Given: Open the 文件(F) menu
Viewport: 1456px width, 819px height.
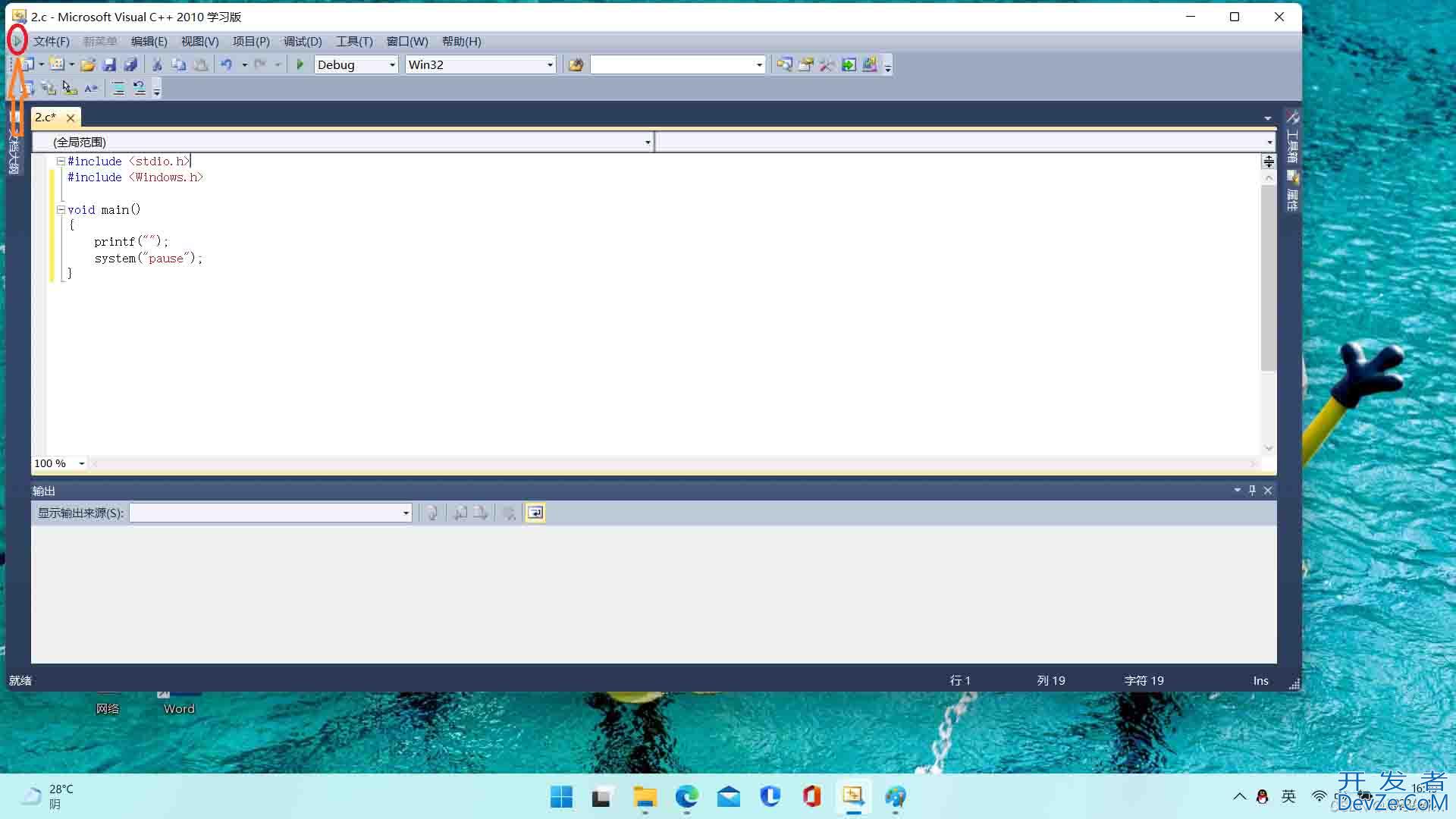Looking at the screenshot, I should [52, 42].
